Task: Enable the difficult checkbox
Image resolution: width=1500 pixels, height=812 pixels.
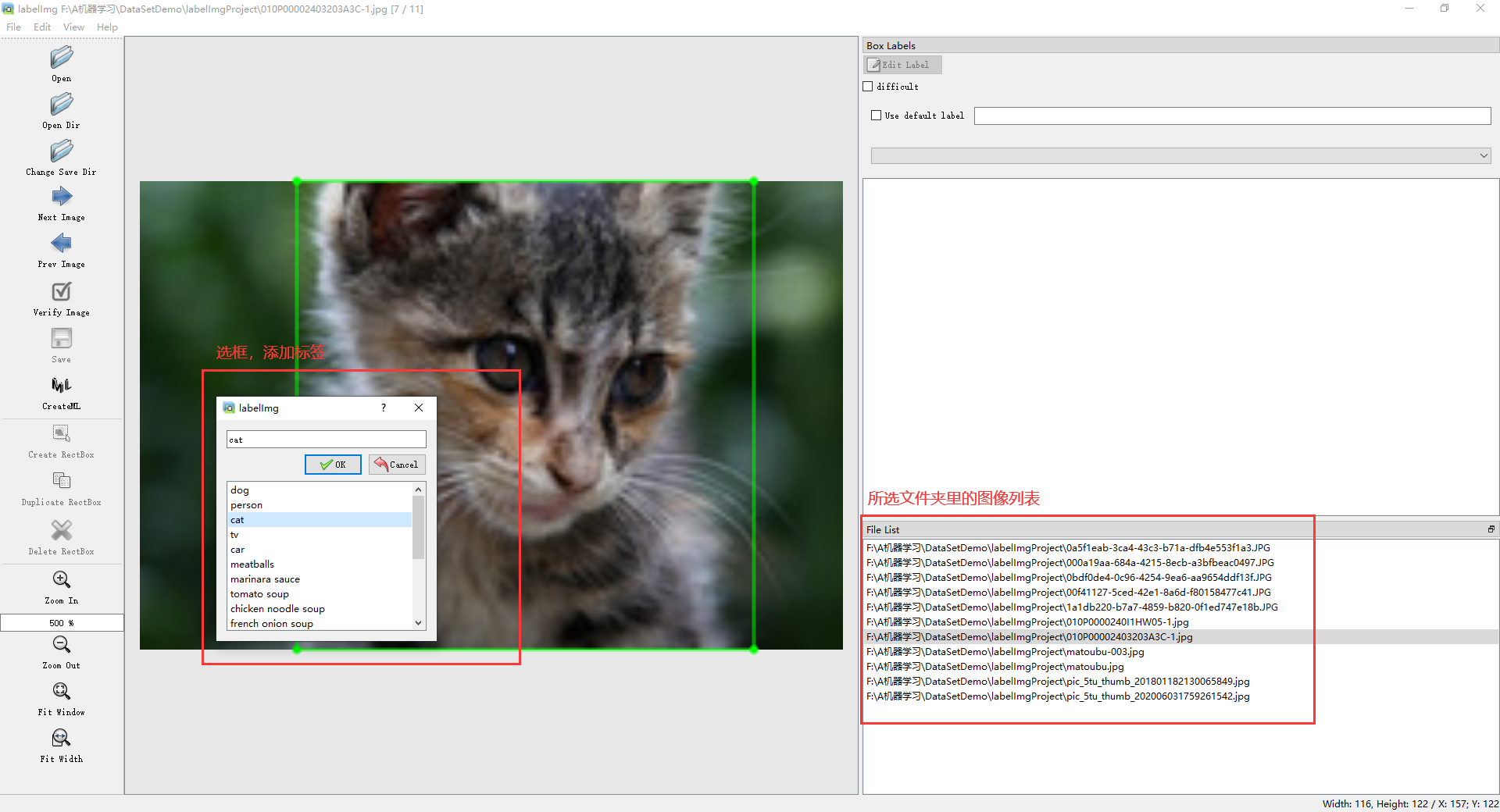Action: coord(868,86)
